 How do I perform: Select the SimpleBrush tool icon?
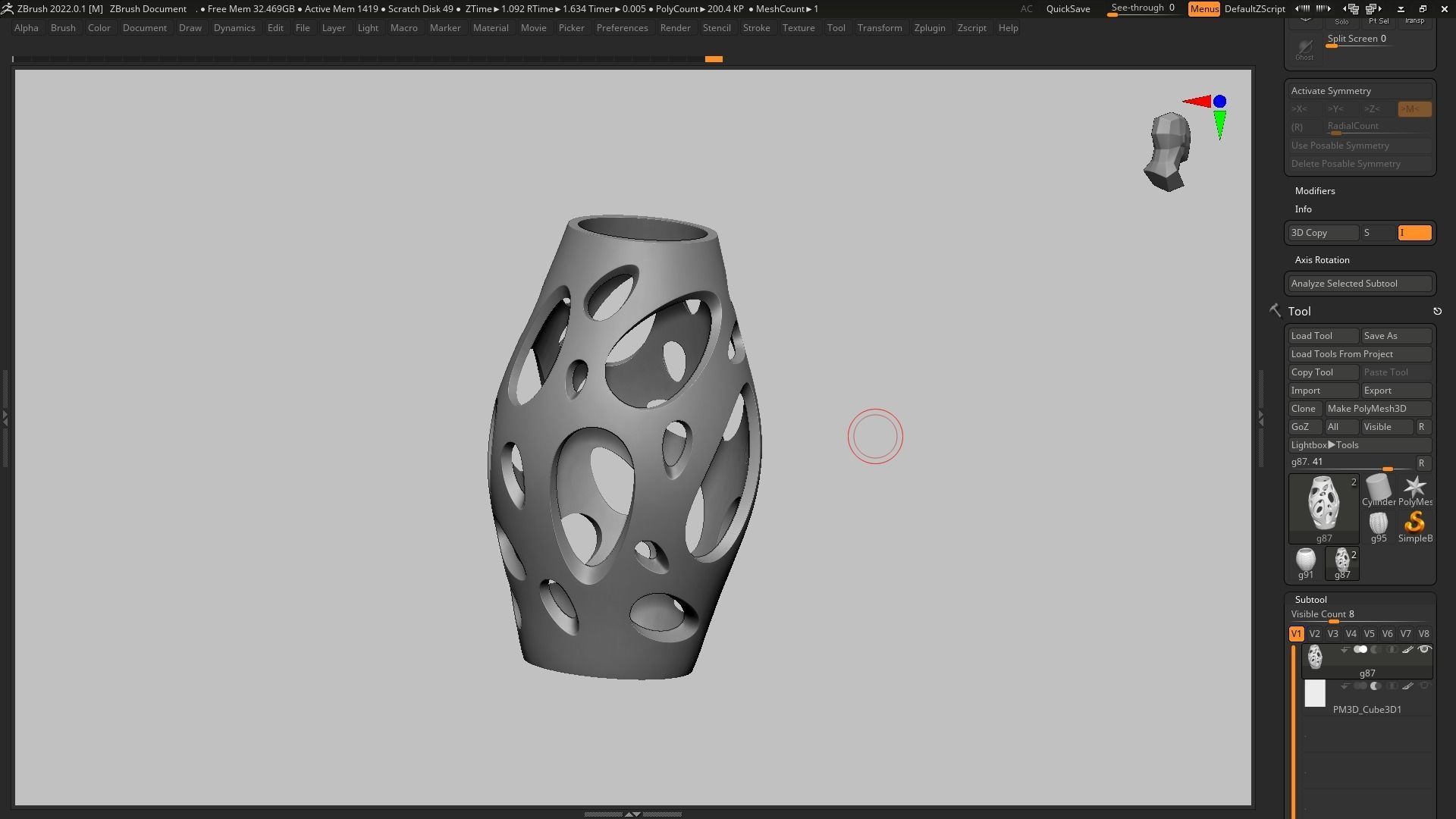(1414, 527)
